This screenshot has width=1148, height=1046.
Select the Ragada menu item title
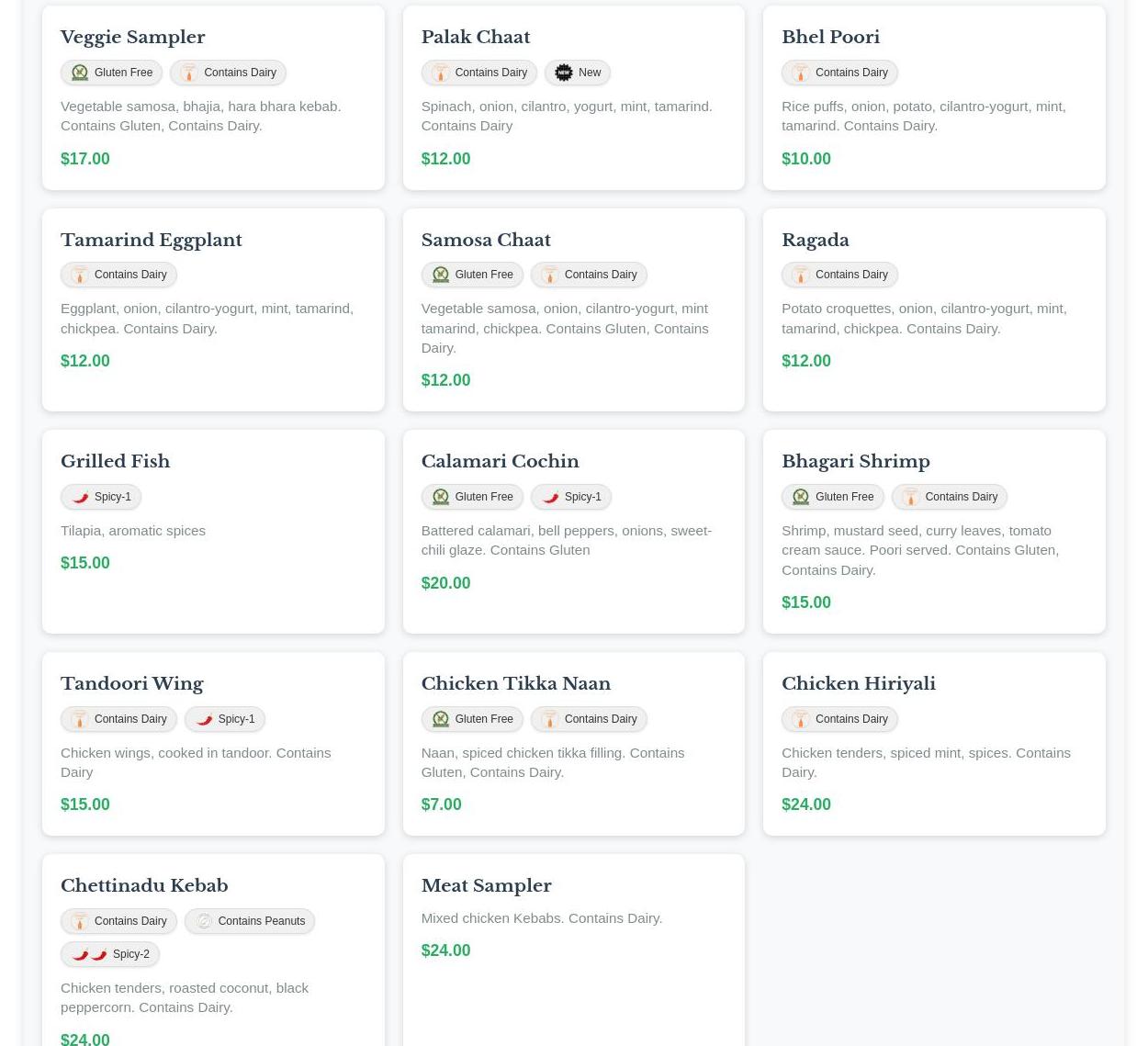pos(815,240)
